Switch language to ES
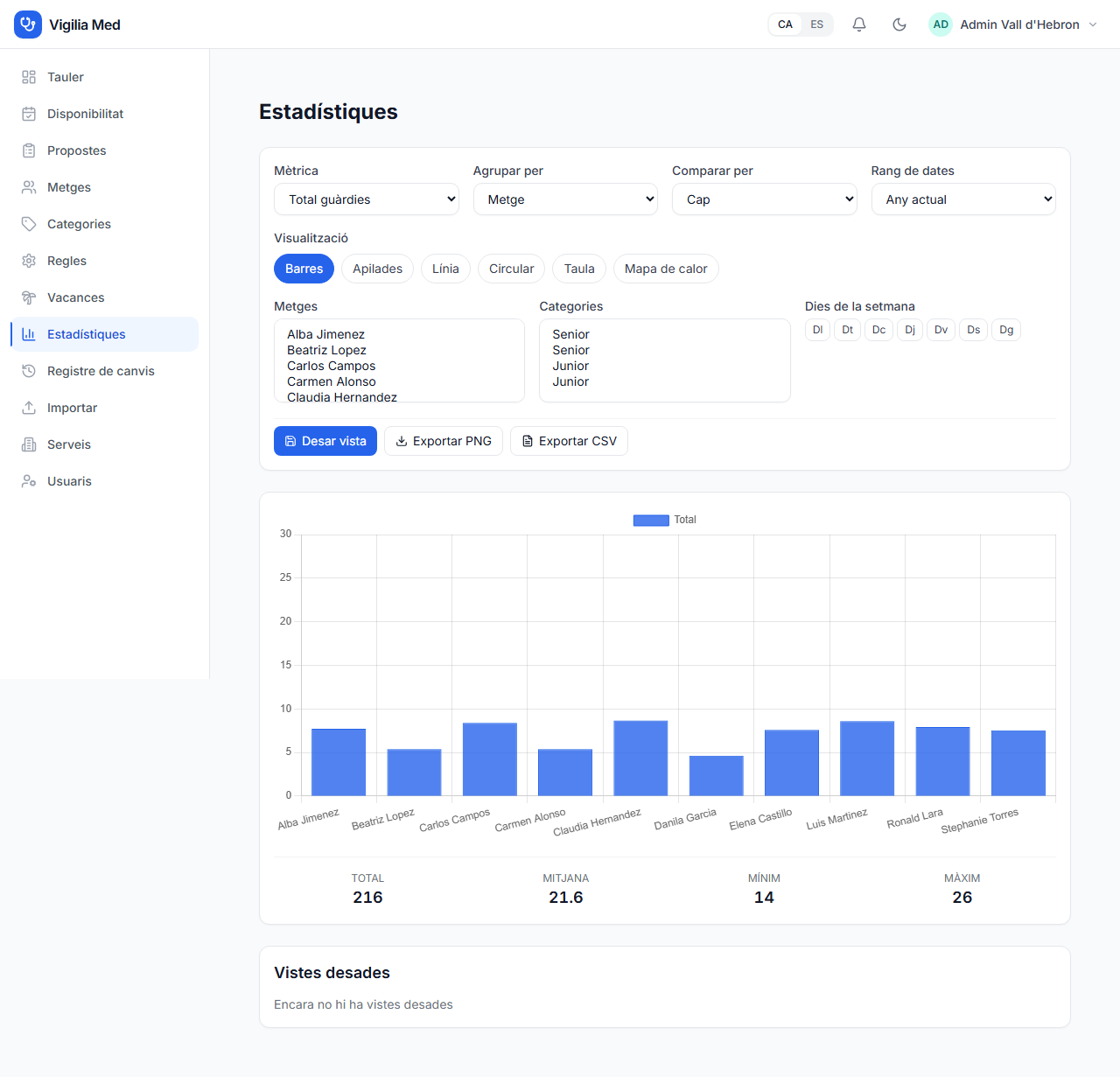 tap(816, 24)
